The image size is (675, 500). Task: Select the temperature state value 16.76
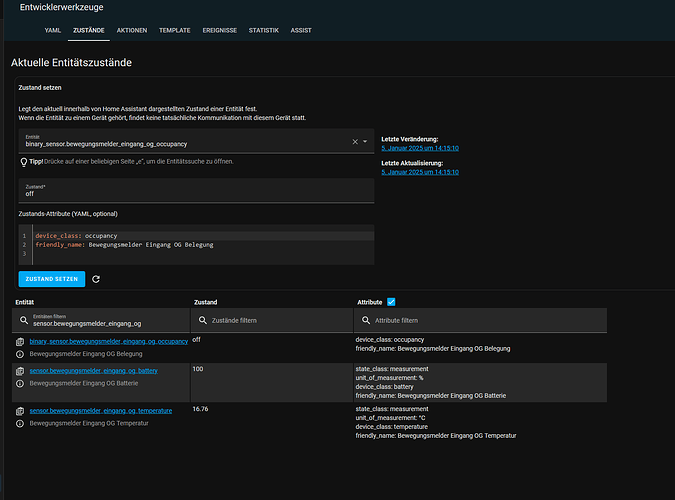pyautogui.click(x=200, y=409)
